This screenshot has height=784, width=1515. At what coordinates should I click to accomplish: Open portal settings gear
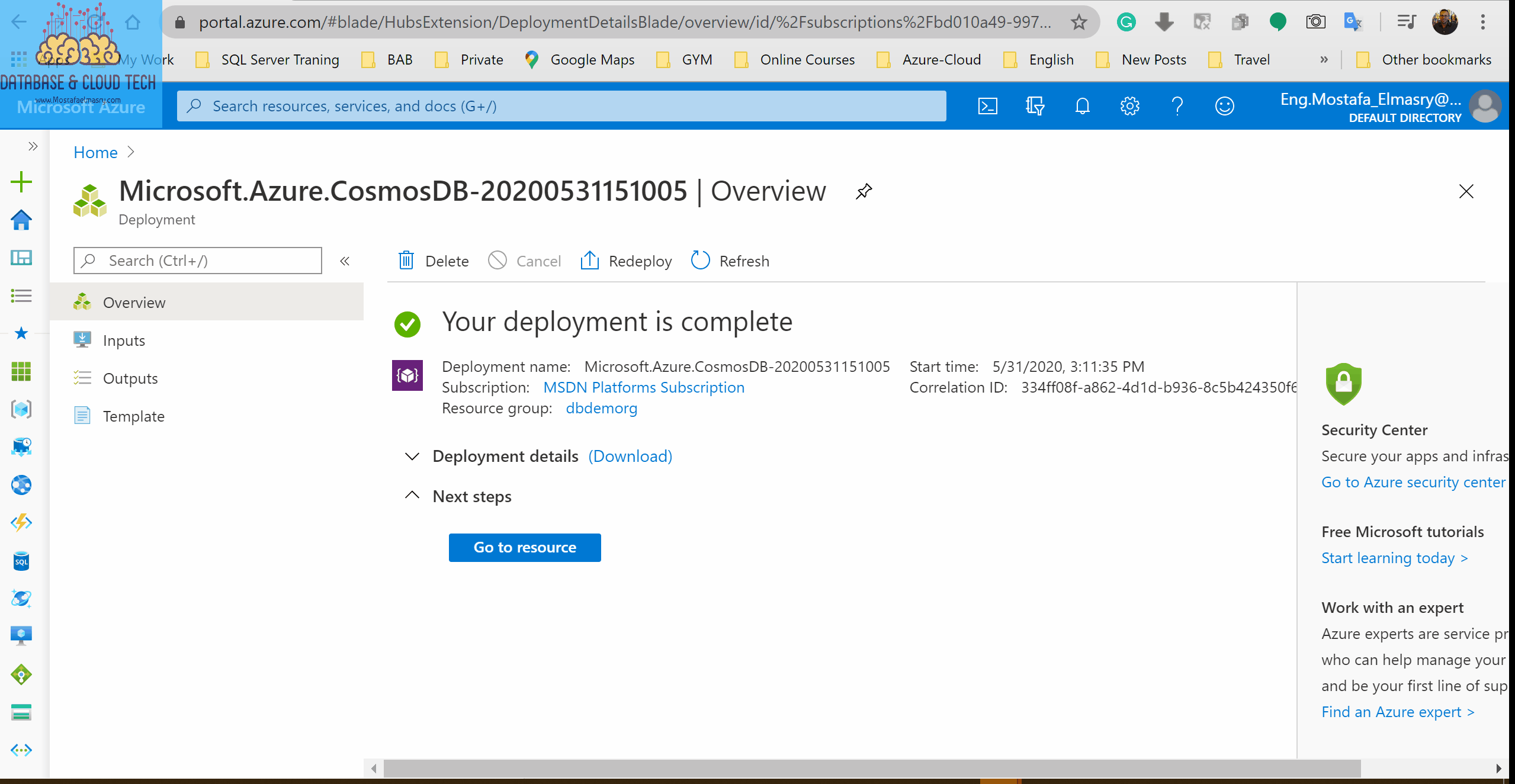click(1129, 106)
